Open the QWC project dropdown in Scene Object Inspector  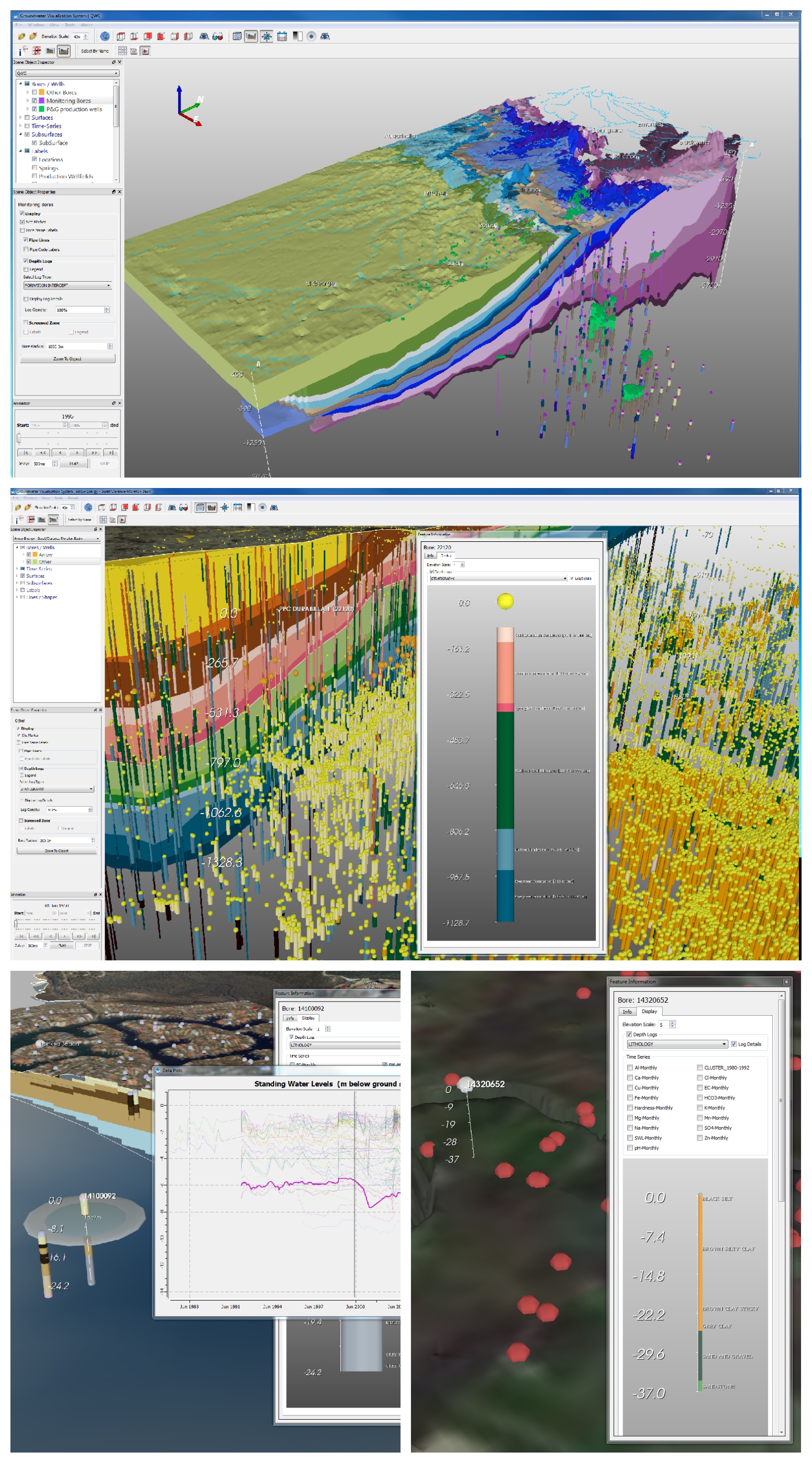(x=67, y=73)
